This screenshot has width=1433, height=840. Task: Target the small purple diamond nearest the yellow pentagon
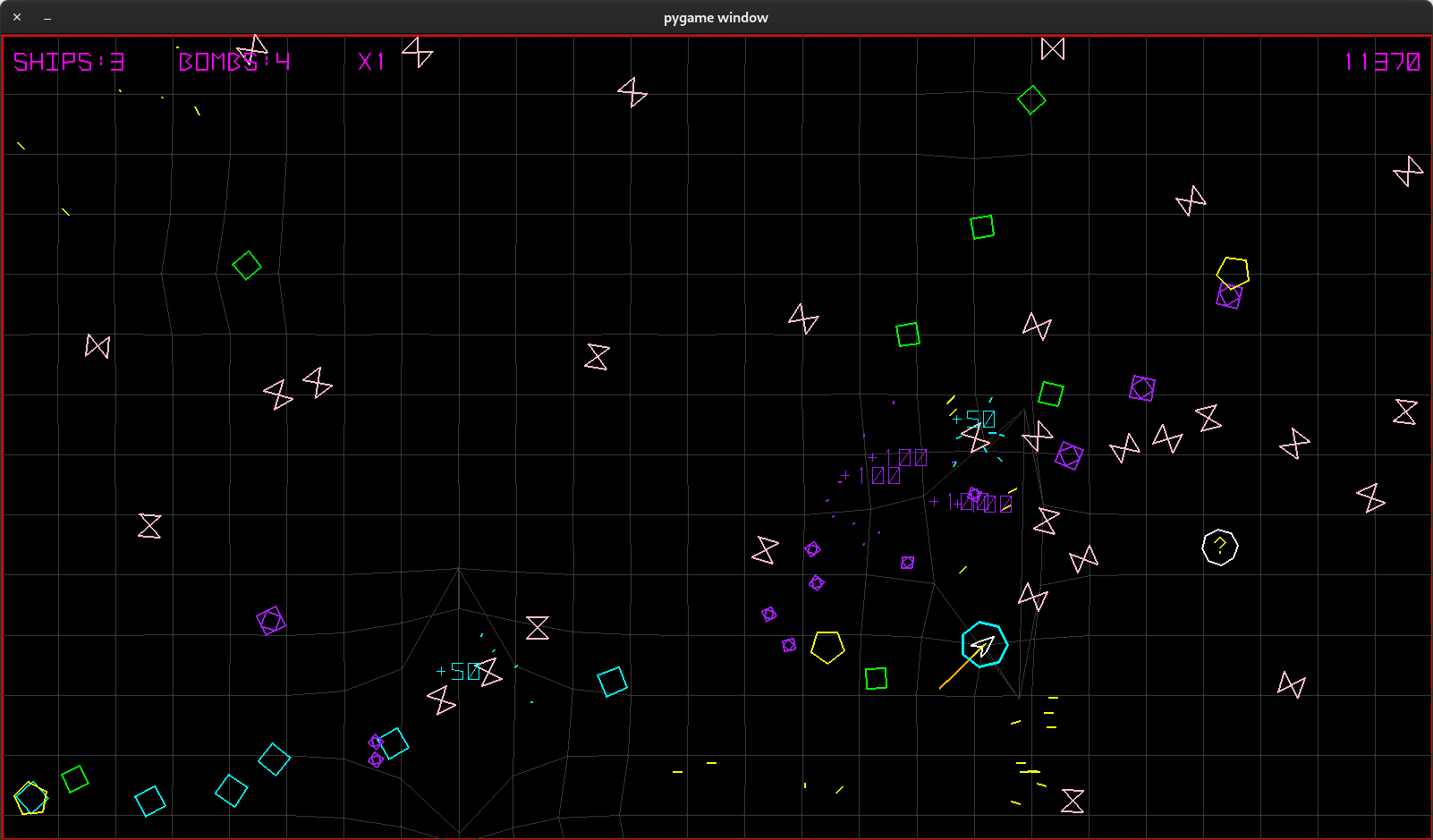tap(789, 645)
